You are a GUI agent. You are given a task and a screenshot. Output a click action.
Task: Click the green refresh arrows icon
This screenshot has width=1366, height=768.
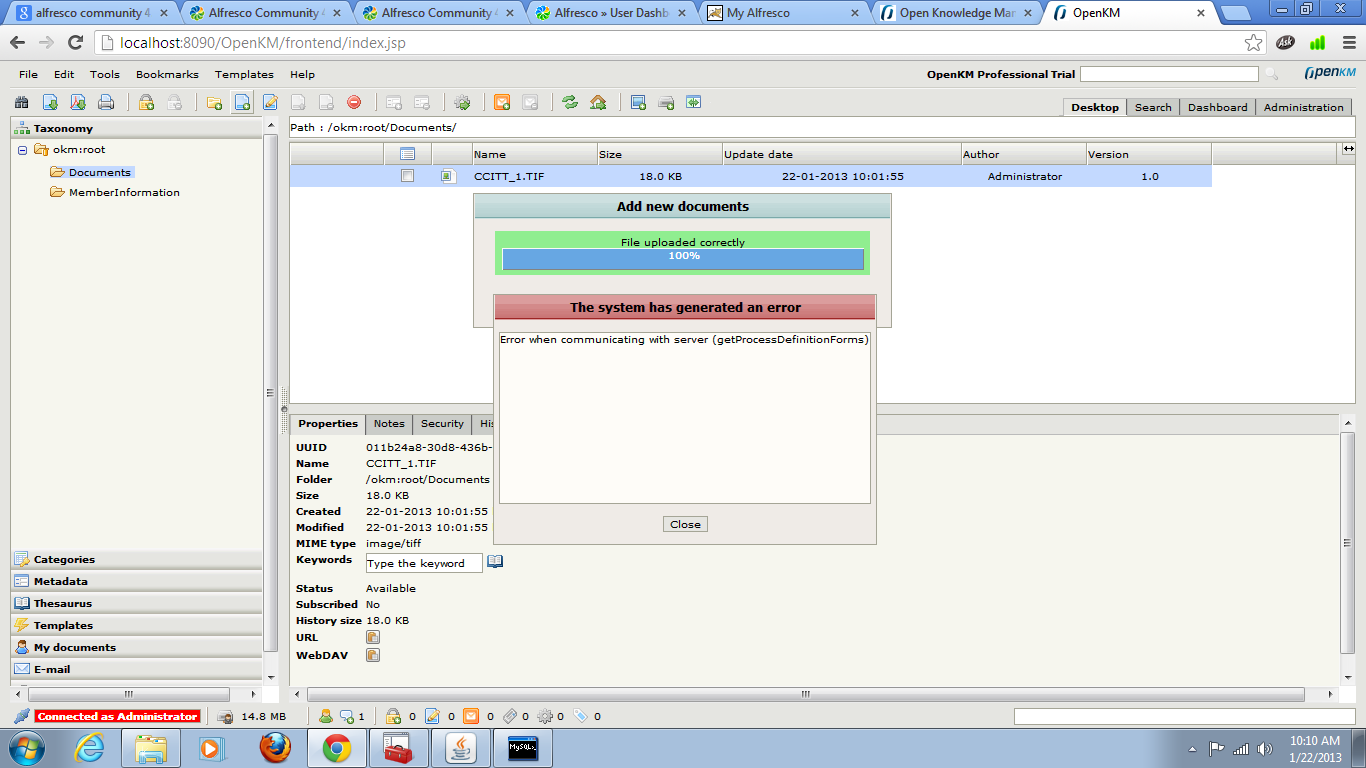point(570,102)
